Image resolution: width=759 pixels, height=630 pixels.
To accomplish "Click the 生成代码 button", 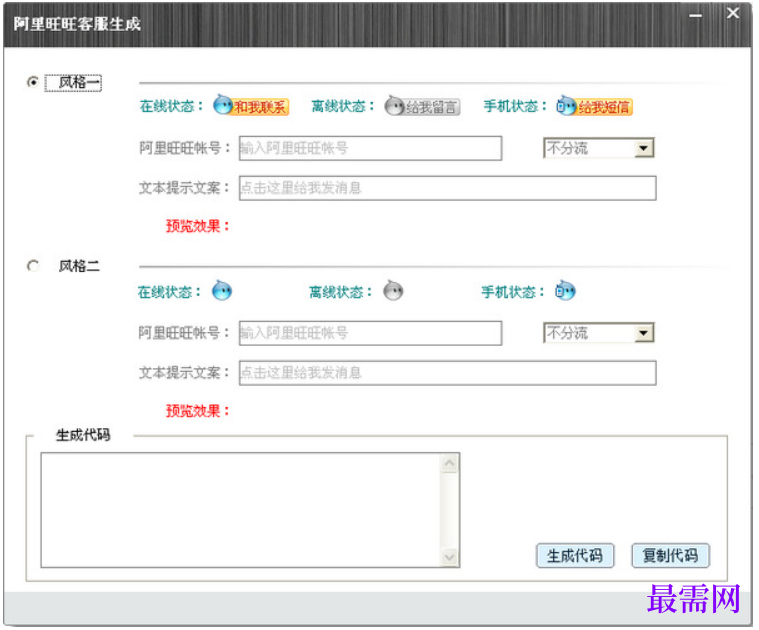I will 575,555.
